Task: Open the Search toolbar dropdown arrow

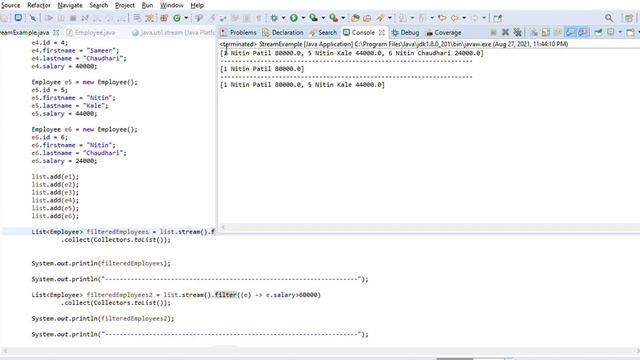Action: [390, 18]
